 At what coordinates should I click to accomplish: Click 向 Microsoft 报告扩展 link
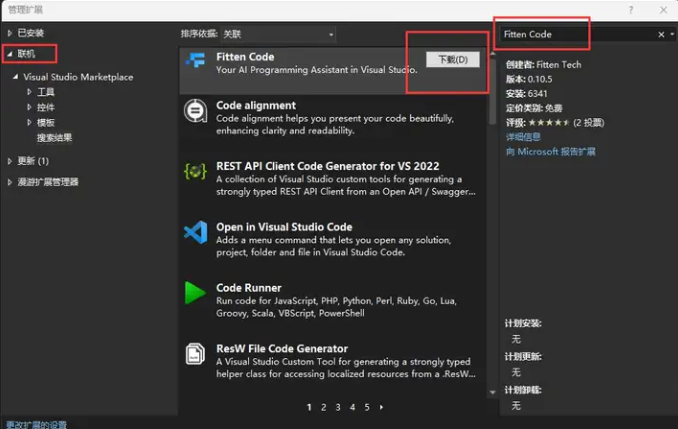550,152
